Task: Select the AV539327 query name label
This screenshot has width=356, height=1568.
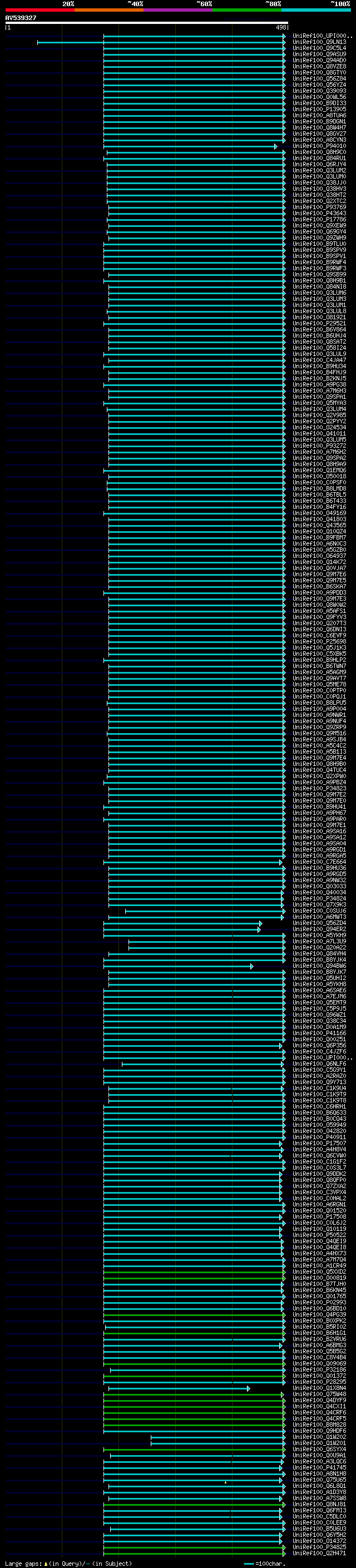Action: click(x=21, y=18)
